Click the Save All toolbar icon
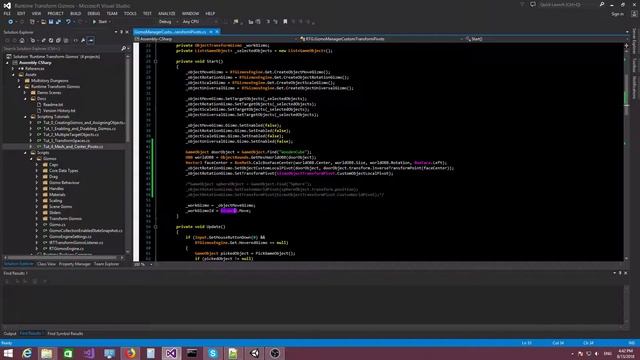640x360 pixels. [x=58, y=22]
